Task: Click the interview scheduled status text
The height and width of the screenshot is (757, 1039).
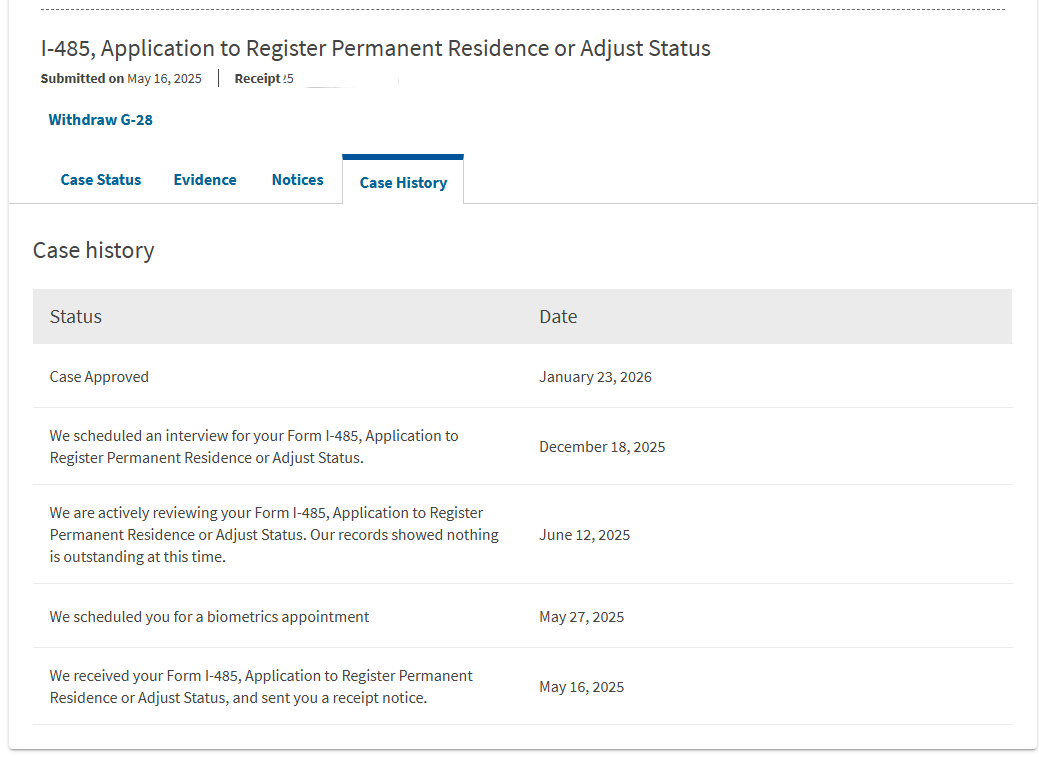Action: tap(254, 447)
